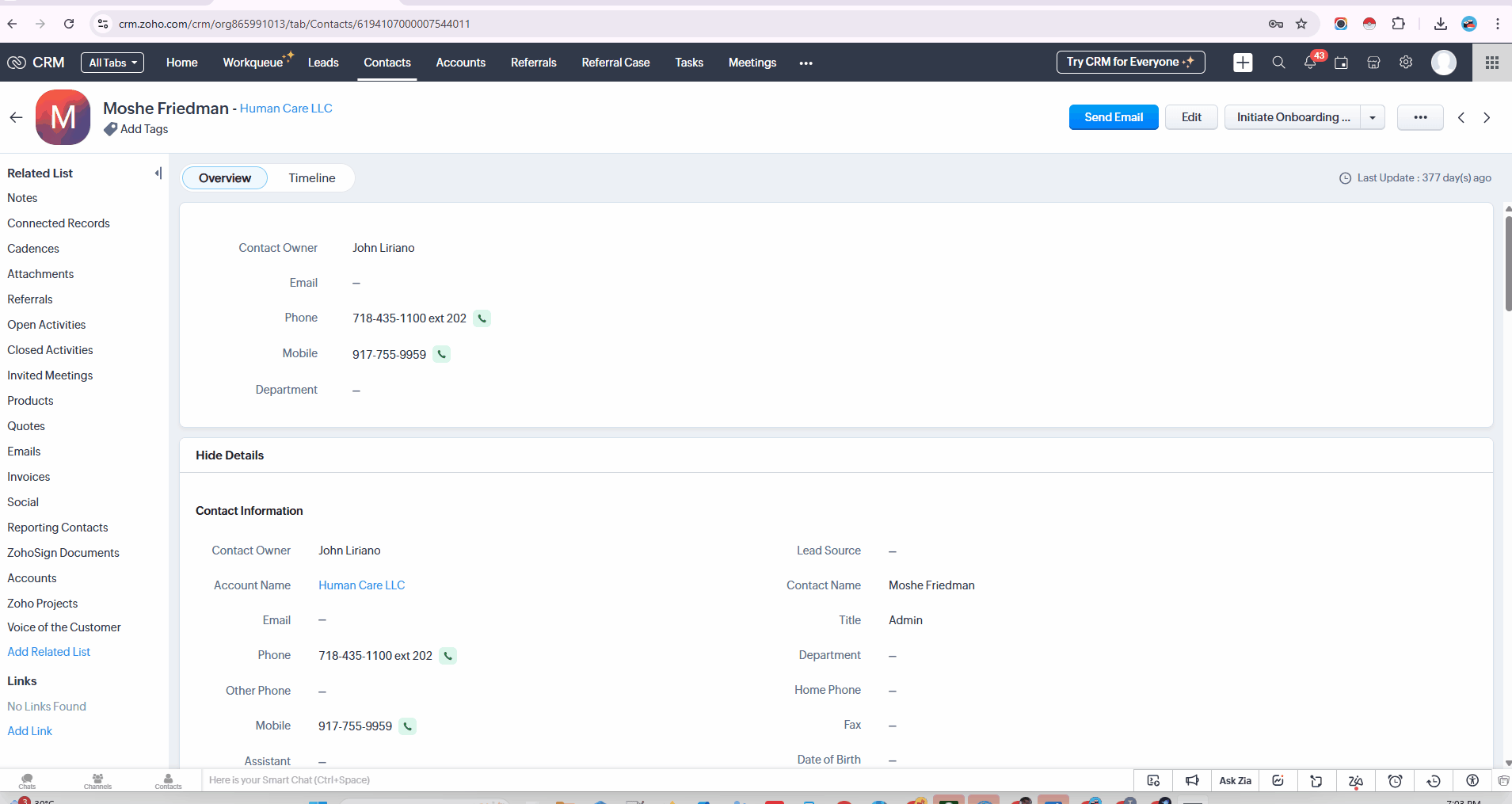Open browser downloads icon

coord(1441,24)
